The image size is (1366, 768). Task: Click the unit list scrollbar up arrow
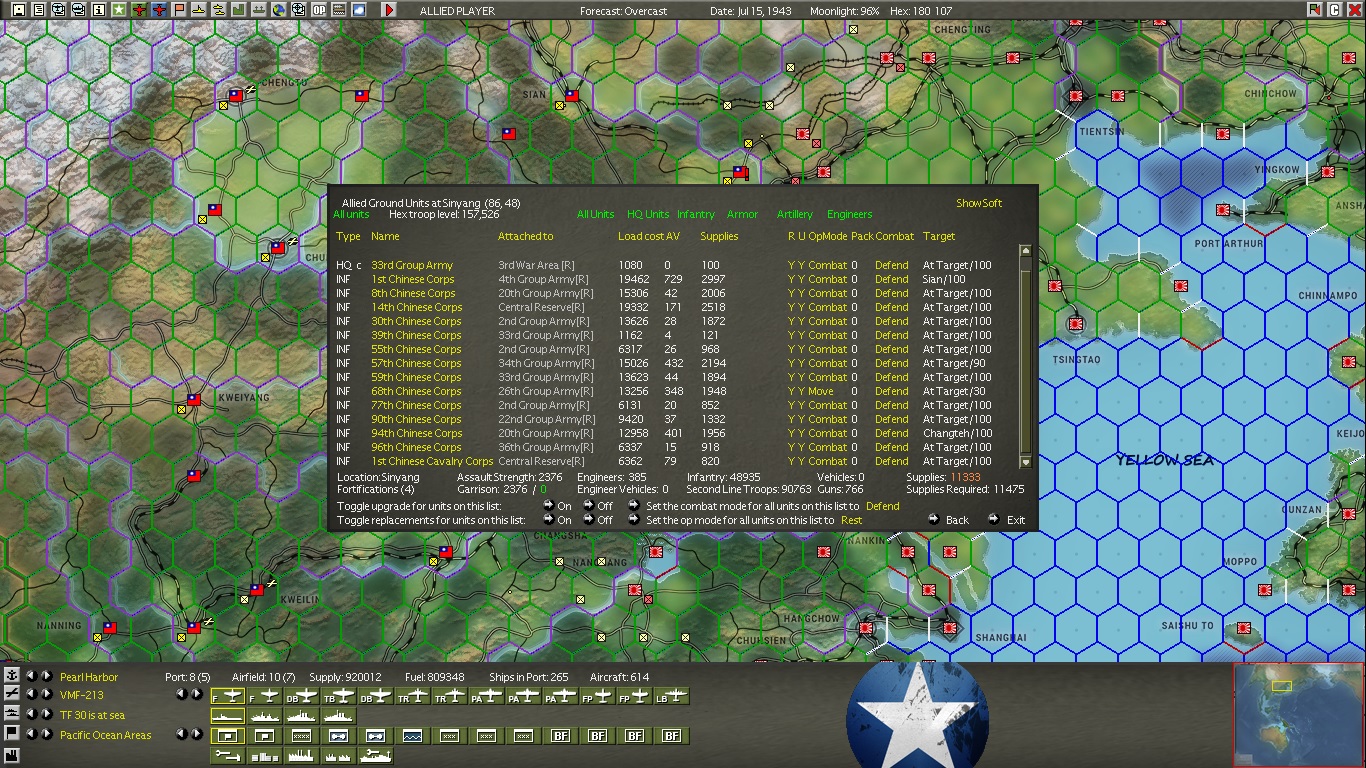coord(1025,251)
